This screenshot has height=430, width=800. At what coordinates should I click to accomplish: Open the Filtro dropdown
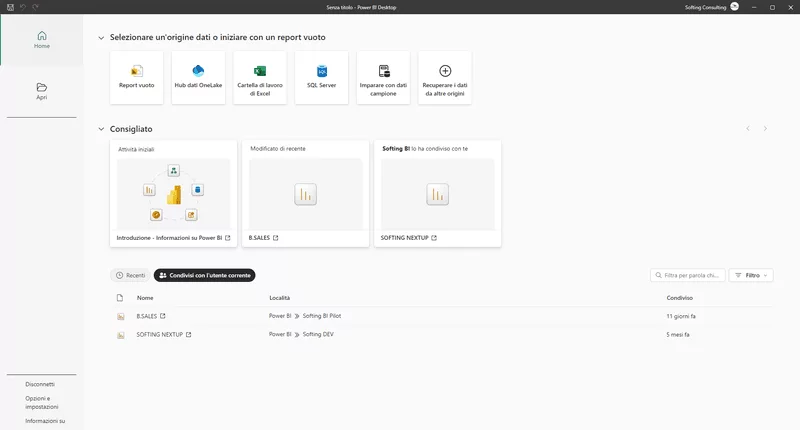751,275
